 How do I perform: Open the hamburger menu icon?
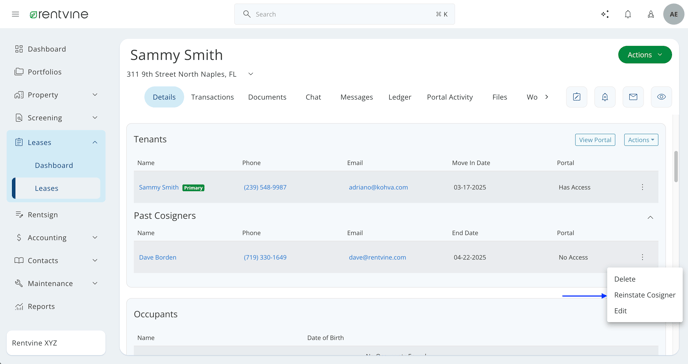(15, 14)
